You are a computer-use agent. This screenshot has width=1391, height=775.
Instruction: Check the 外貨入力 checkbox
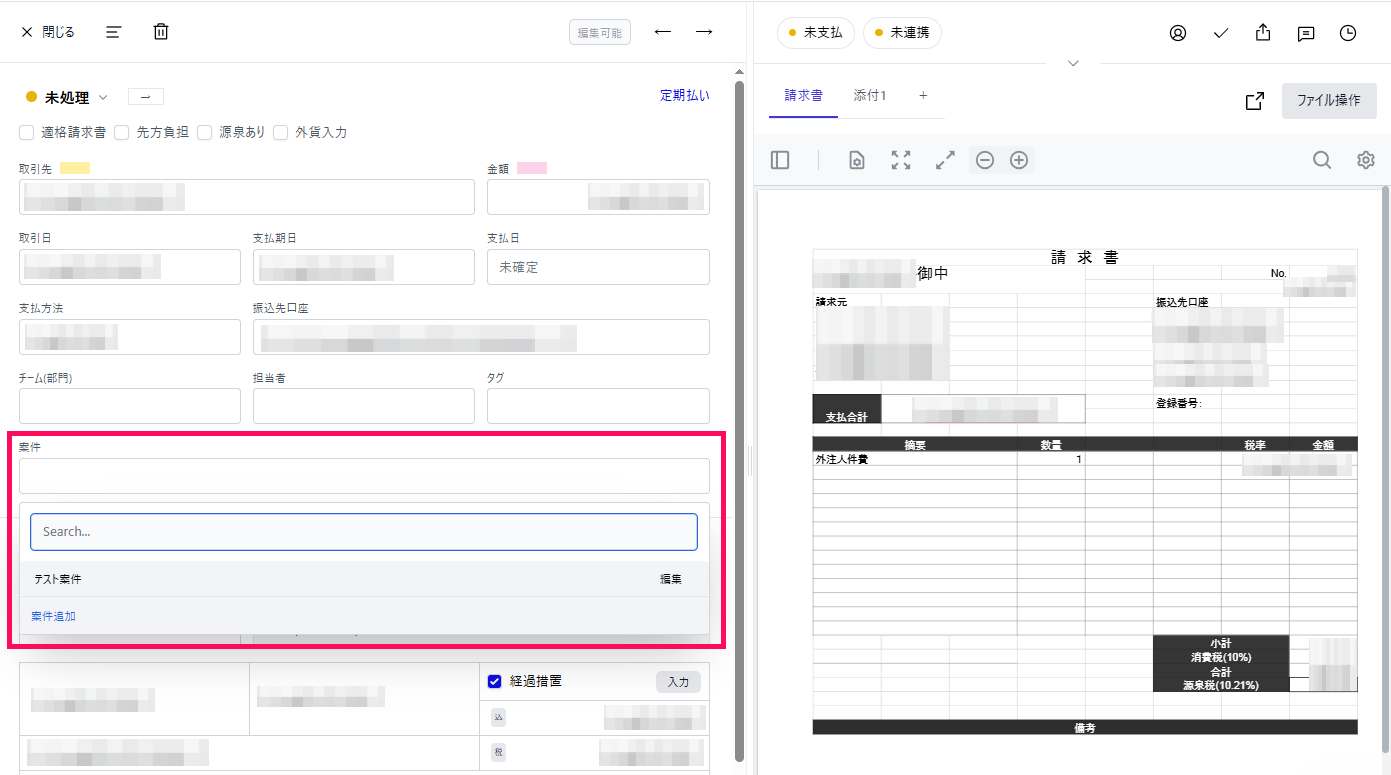pyautogui.click(x=281, y=132)
